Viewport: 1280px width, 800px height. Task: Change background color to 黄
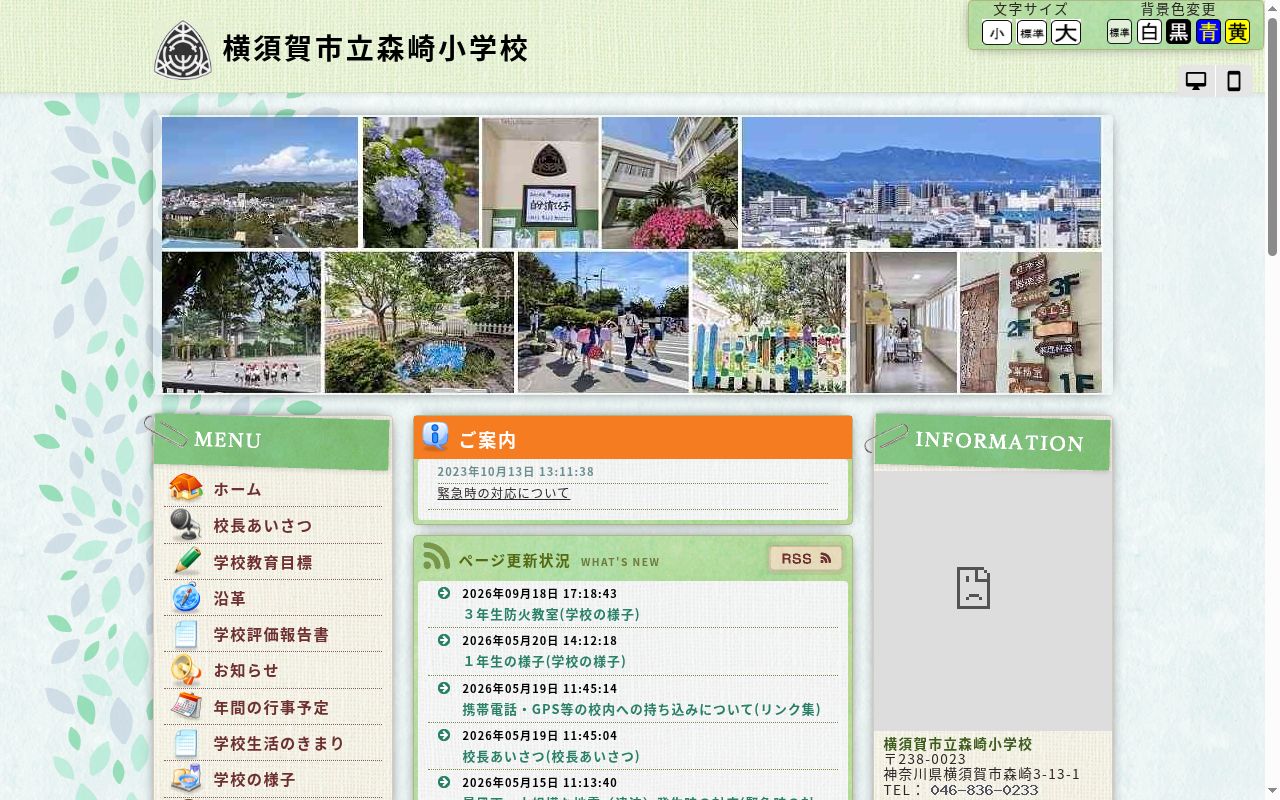[x=1237, y=32]
